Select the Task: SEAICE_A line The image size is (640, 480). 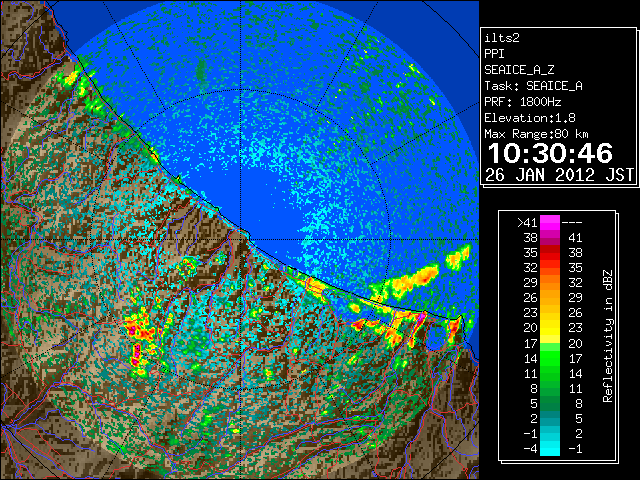533,86
